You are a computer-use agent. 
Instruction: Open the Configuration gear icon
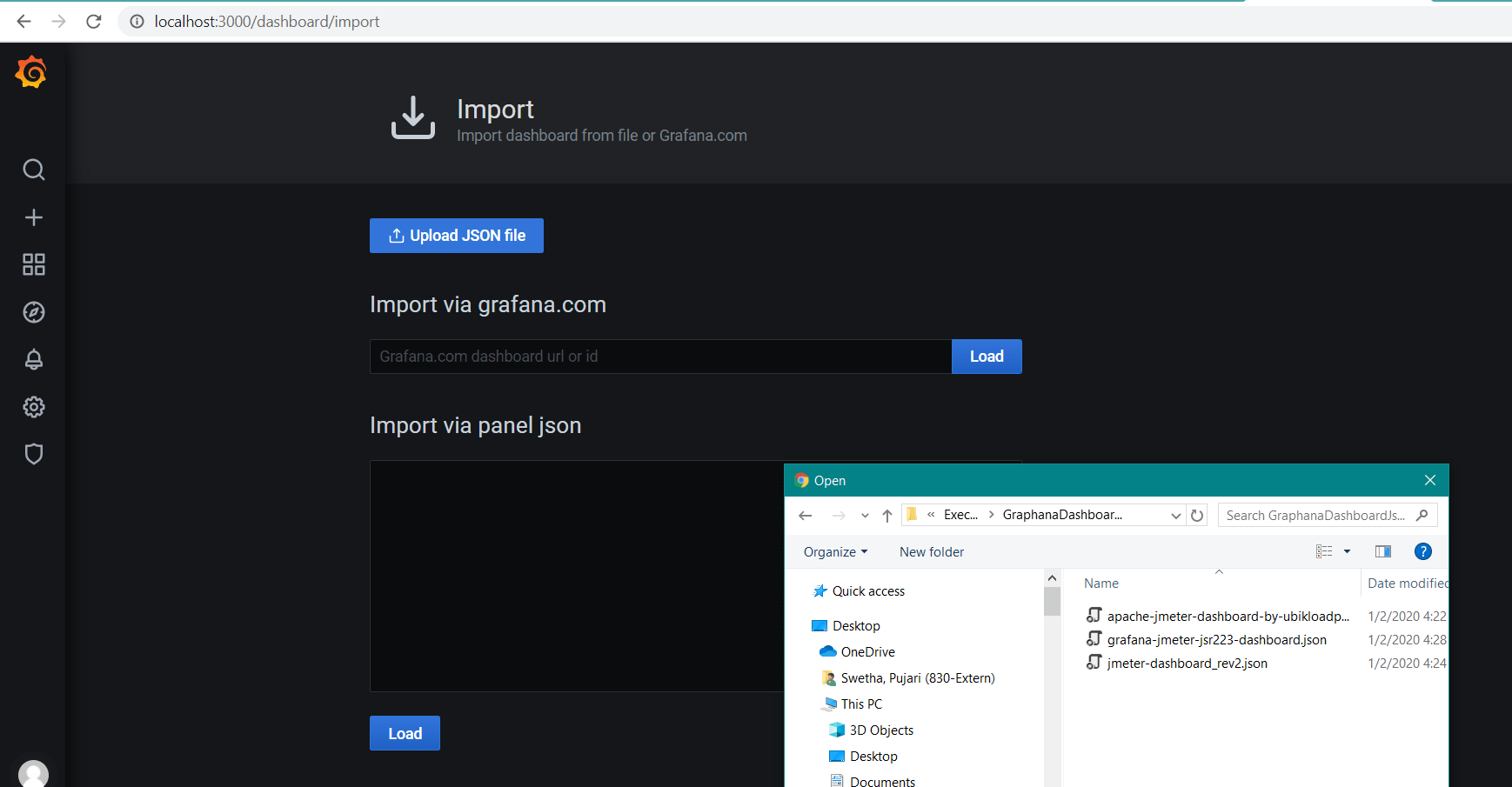click(x=33, y=407)
